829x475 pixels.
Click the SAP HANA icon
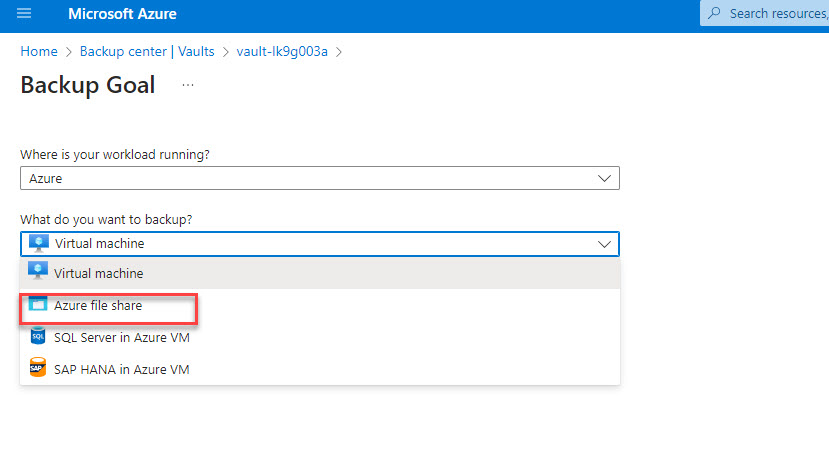(x=38, y=369)
